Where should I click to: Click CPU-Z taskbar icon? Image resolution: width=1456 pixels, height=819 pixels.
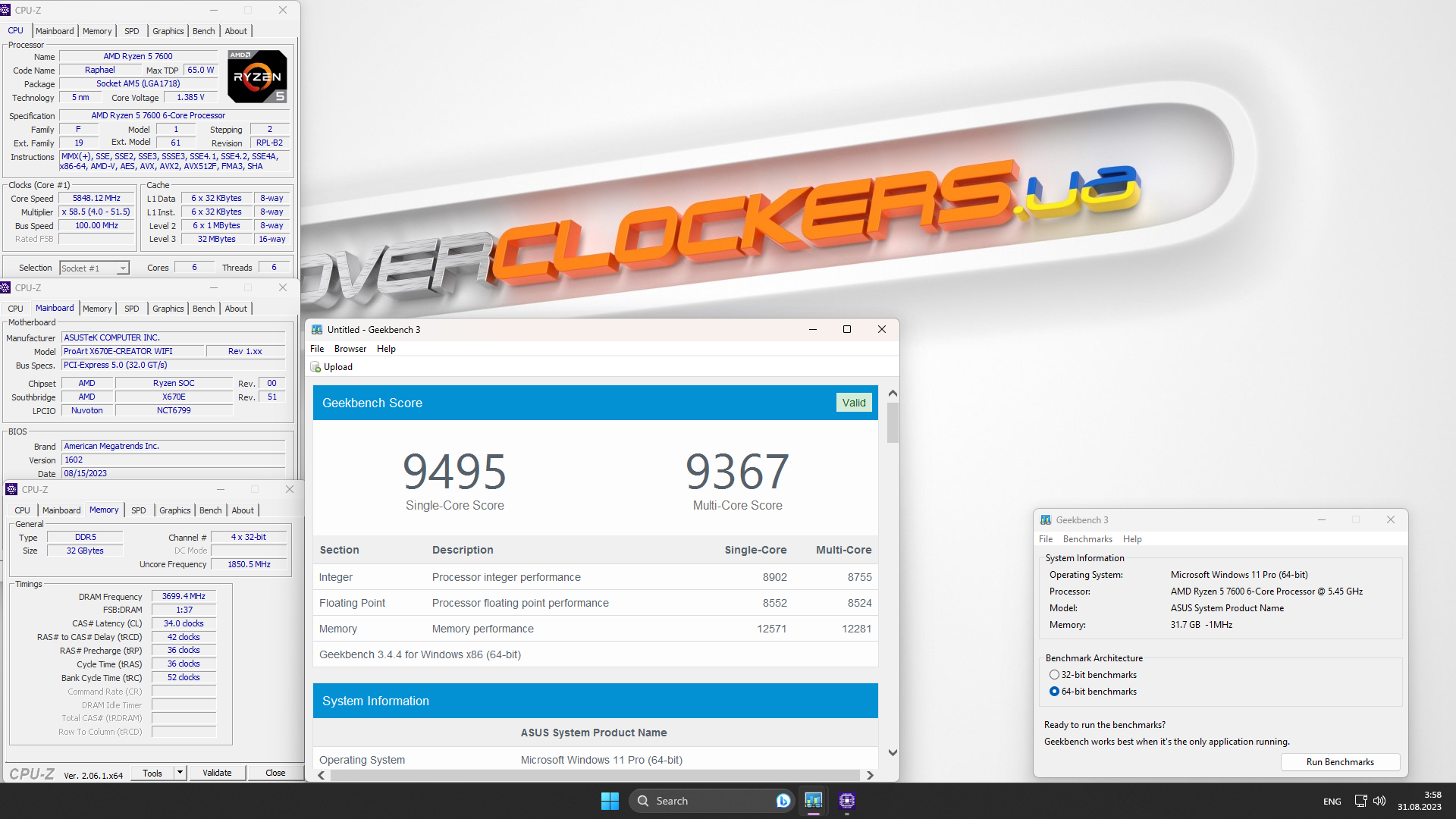847,801
